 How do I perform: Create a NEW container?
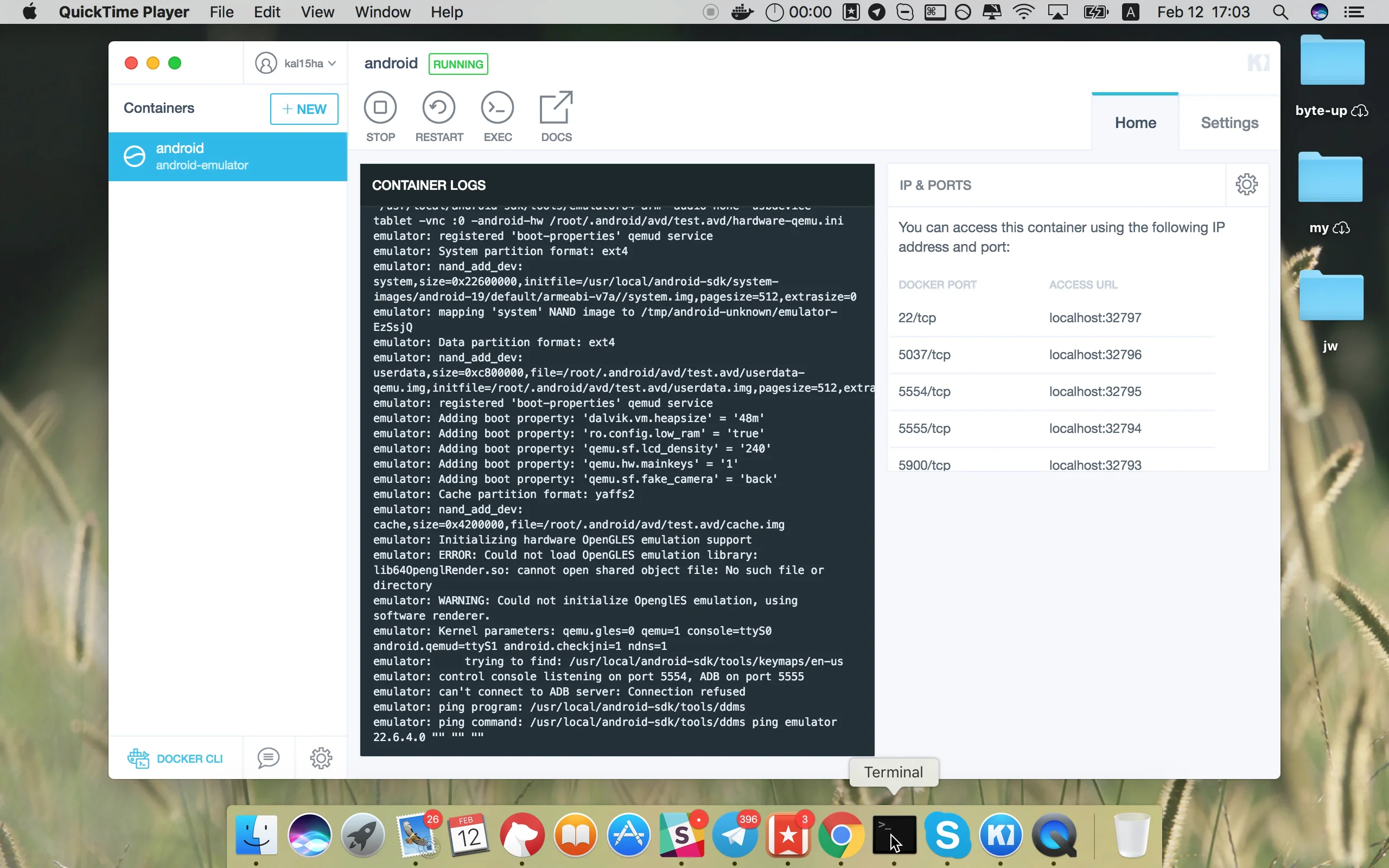[304, 108]
